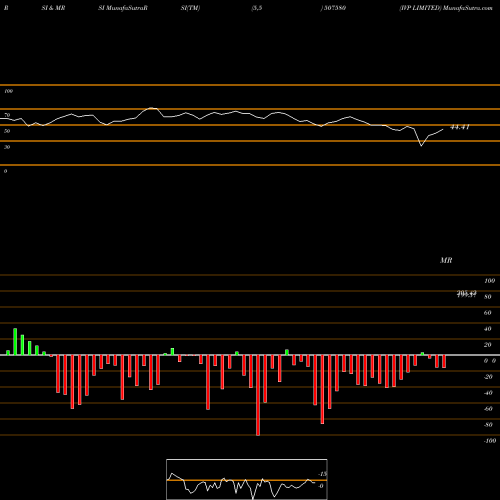Click the stock code 507580 in the header
The image size is (500, 500).
point(335,8)
